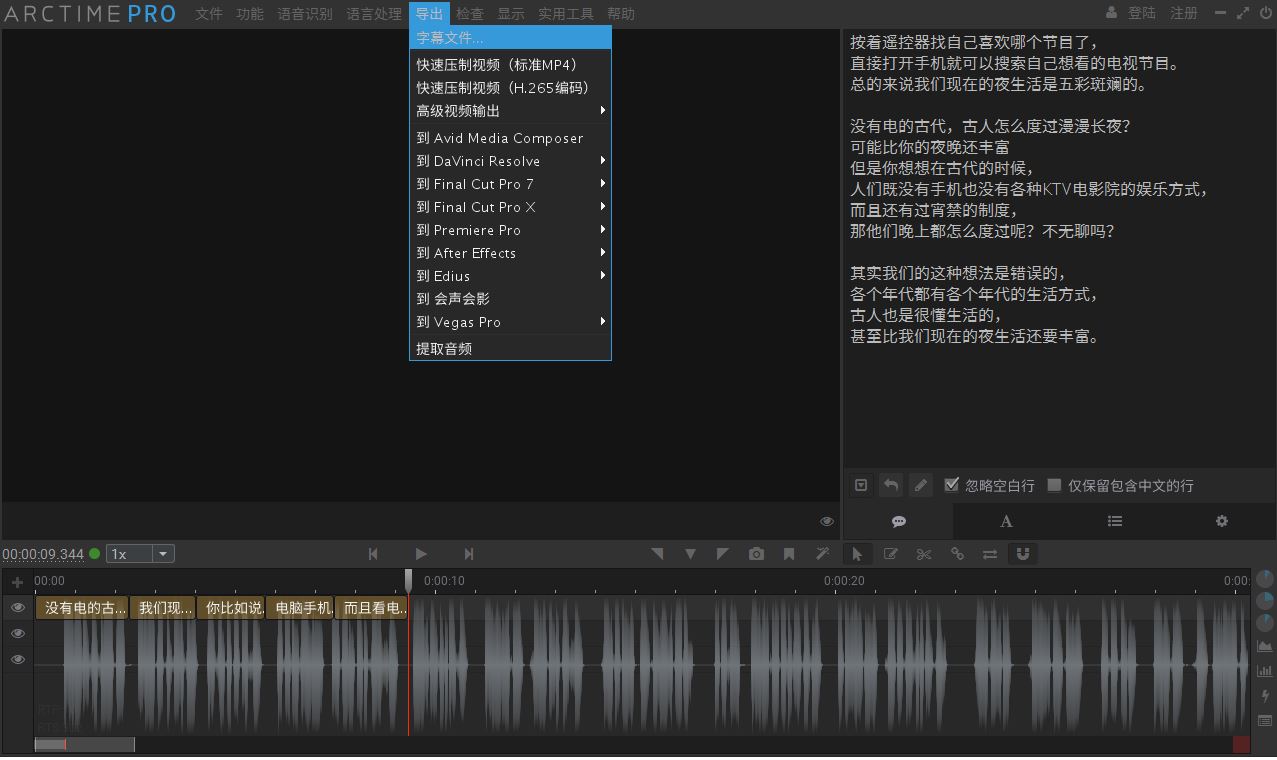The image size is (1277, 760).
Task: Open the list view tab
Action: [1115, 521]
